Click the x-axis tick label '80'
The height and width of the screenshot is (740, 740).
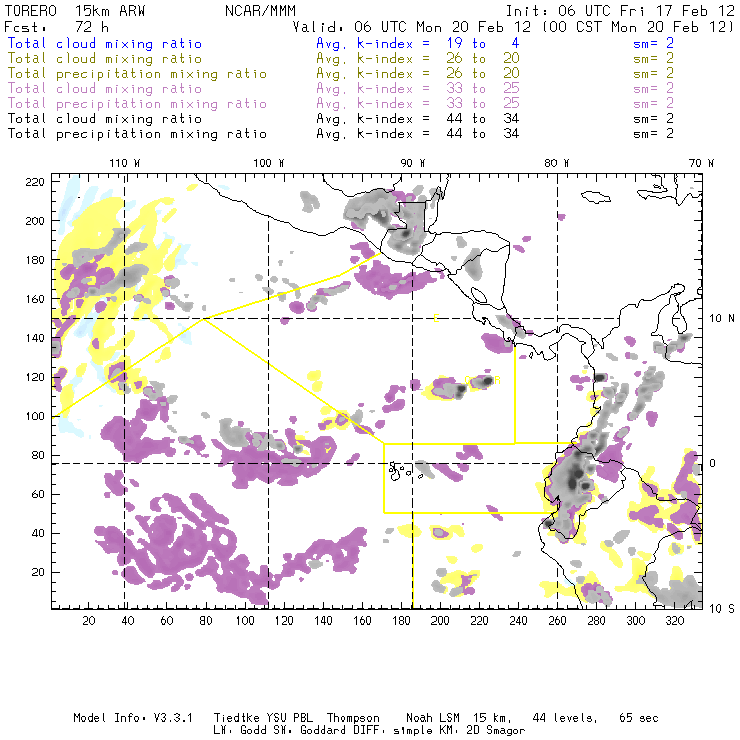point(206,621)
